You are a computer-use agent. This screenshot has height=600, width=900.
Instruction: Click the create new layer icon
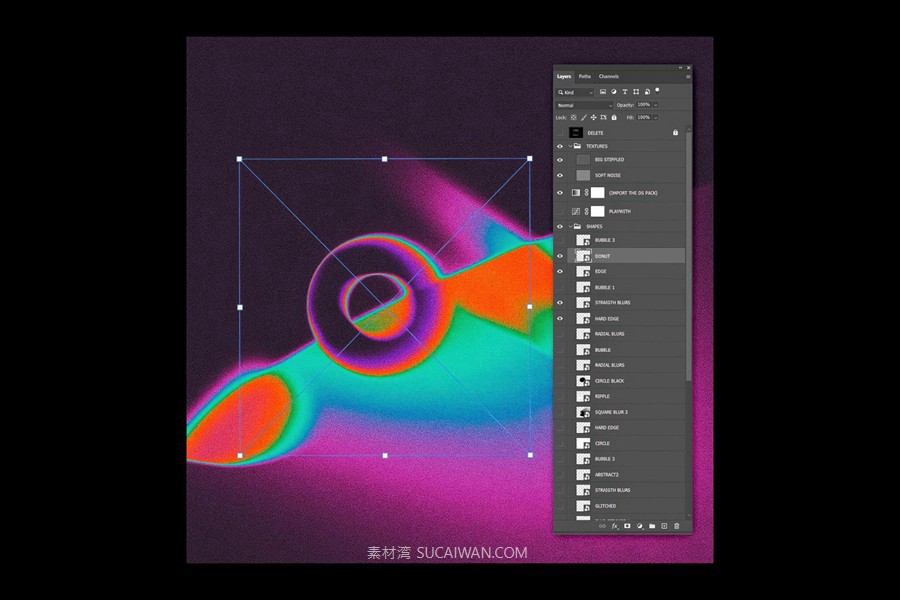pyautogui.click(x=664, y=526)
